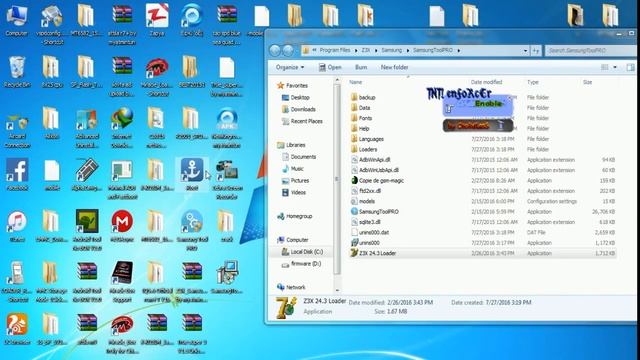Select the Recycle Bin desktop icon
This screenshot has width=640, height=360.
point(17,72)
